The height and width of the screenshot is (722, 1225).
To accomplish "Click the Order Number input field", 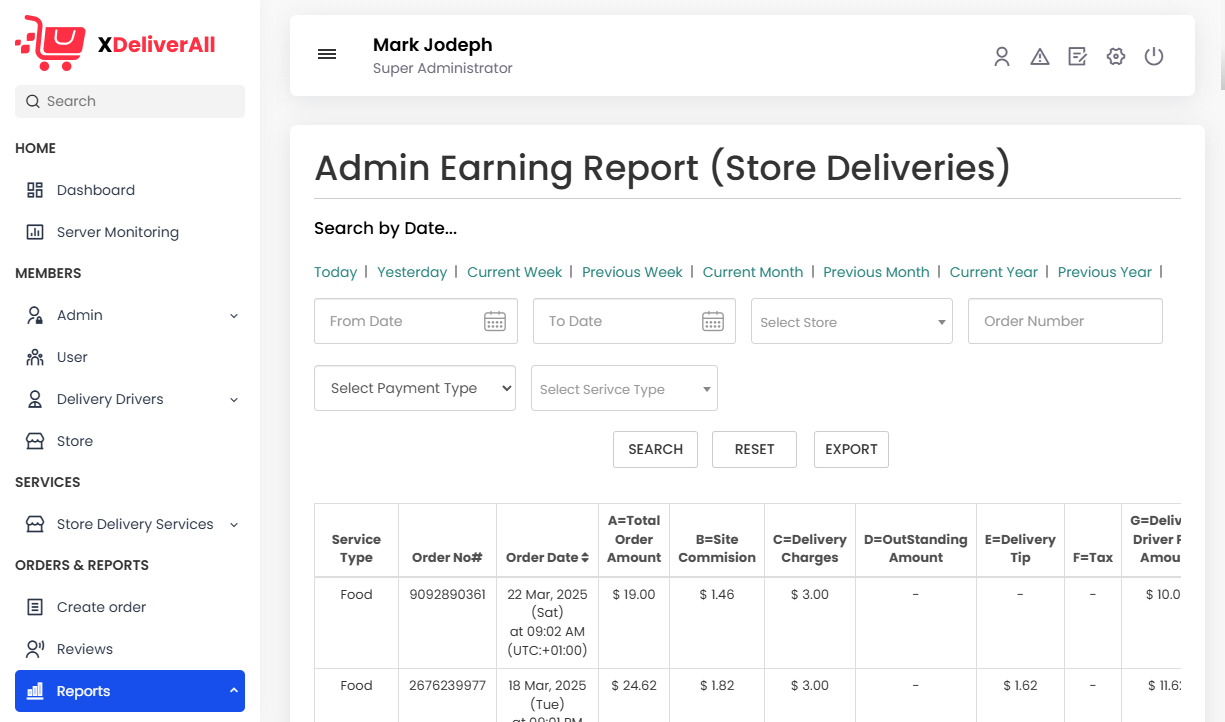I will click(1065, 321).
